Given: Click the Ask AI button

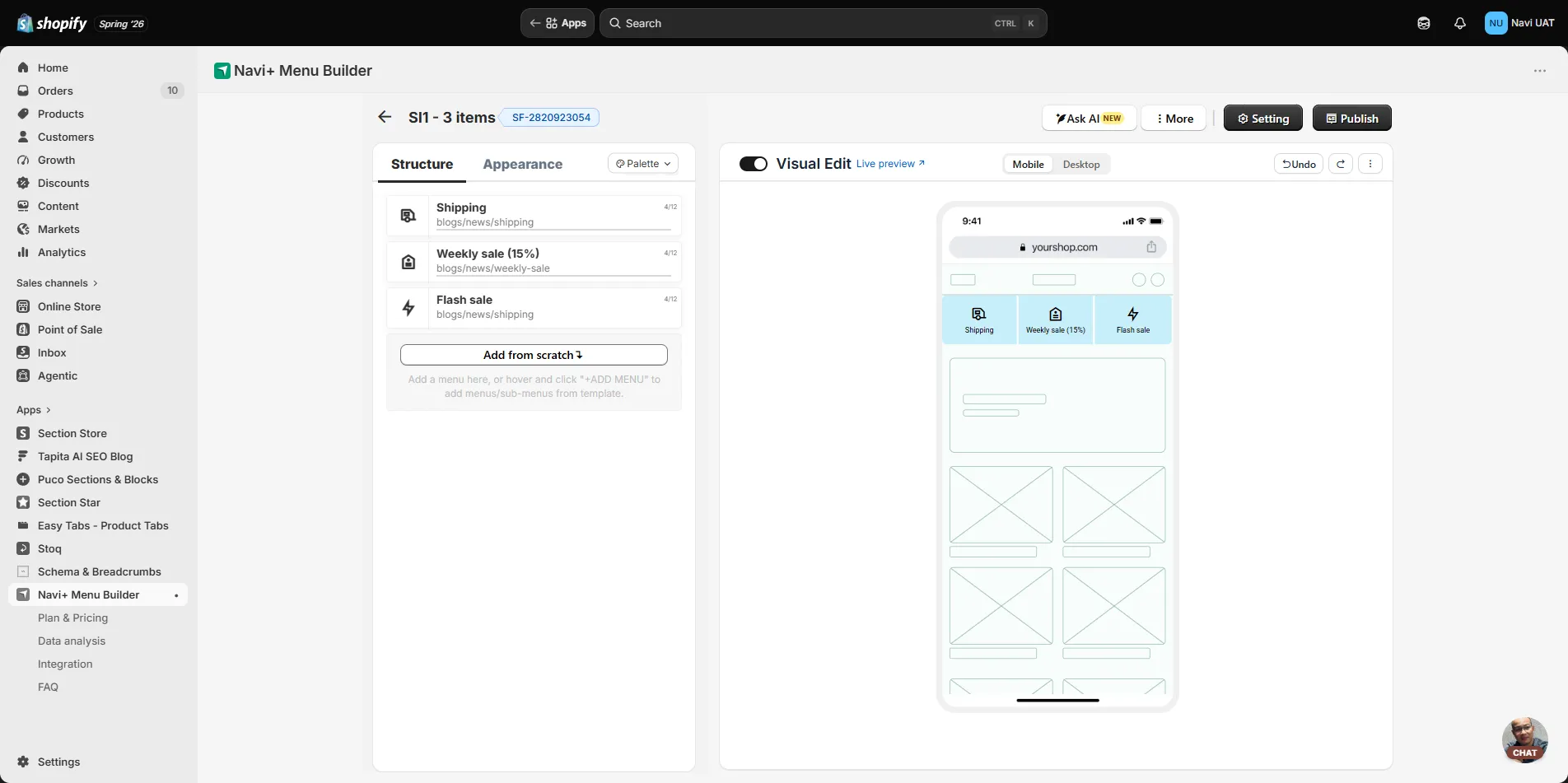Looking at the screenshot, I should (x=1090, y=119).
